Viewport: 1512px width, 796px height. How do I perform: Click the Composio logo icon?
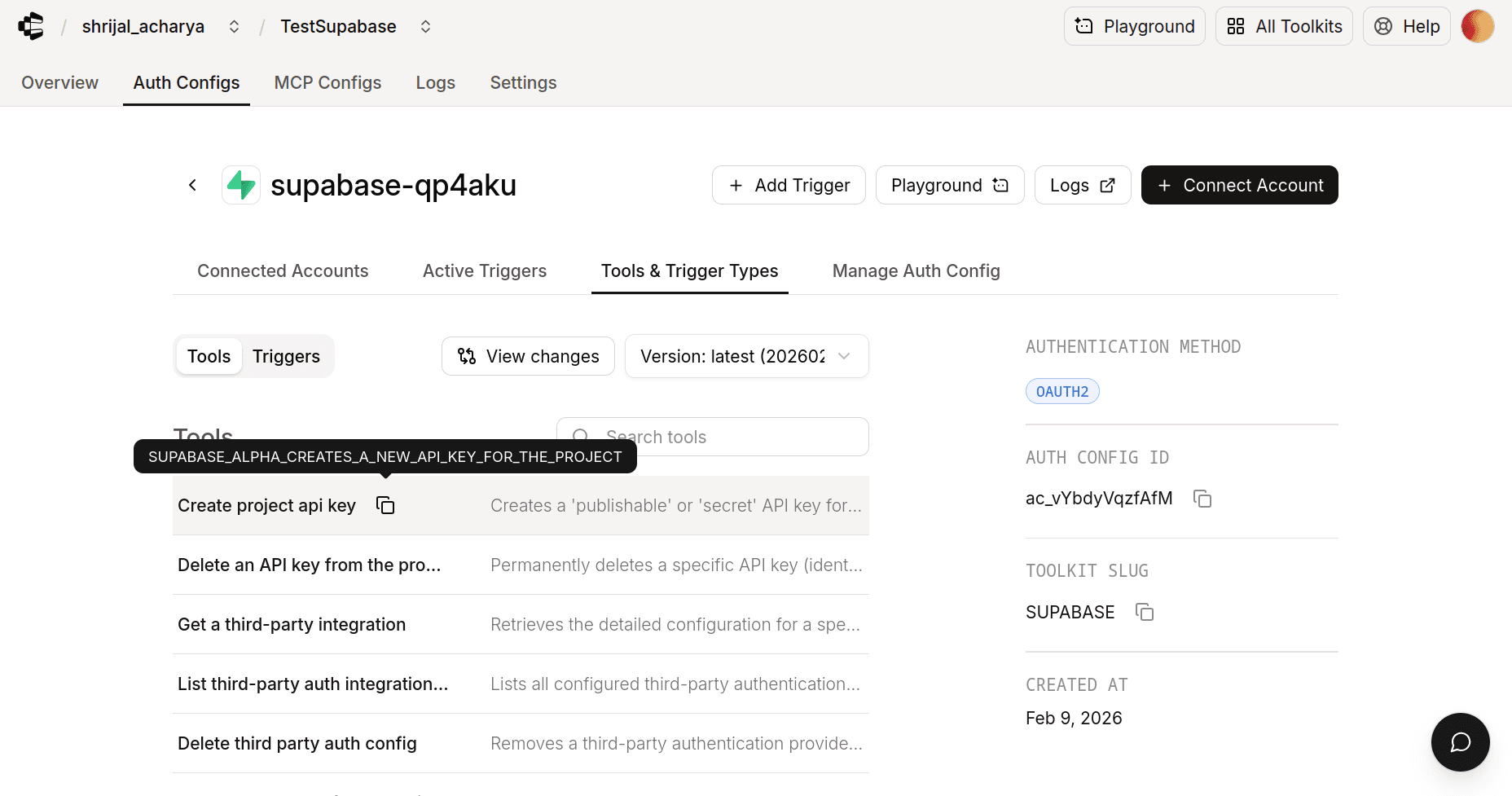click(x=31, y=26)
